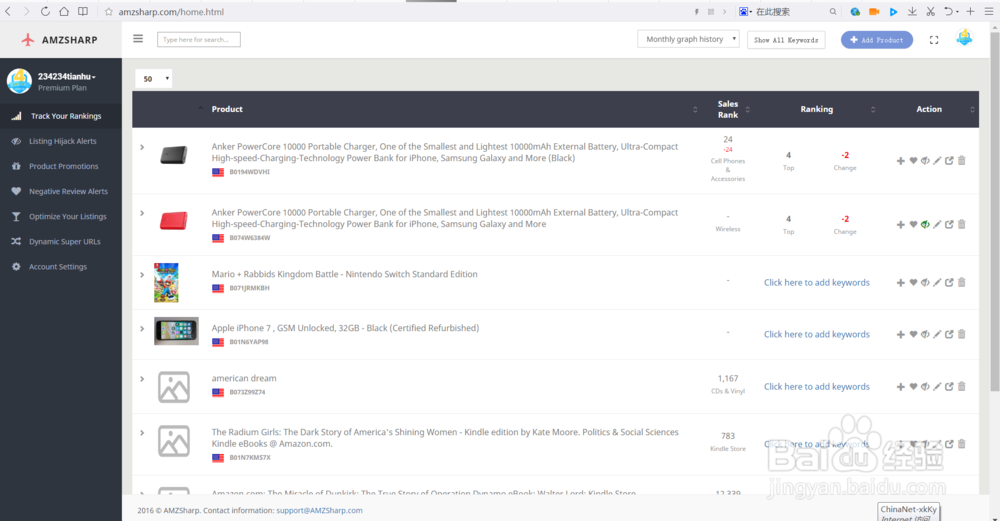This screenshot has width=1000, height=521.
Task: Click Mario + Rabbids product thumbnail
Action: 166,283
